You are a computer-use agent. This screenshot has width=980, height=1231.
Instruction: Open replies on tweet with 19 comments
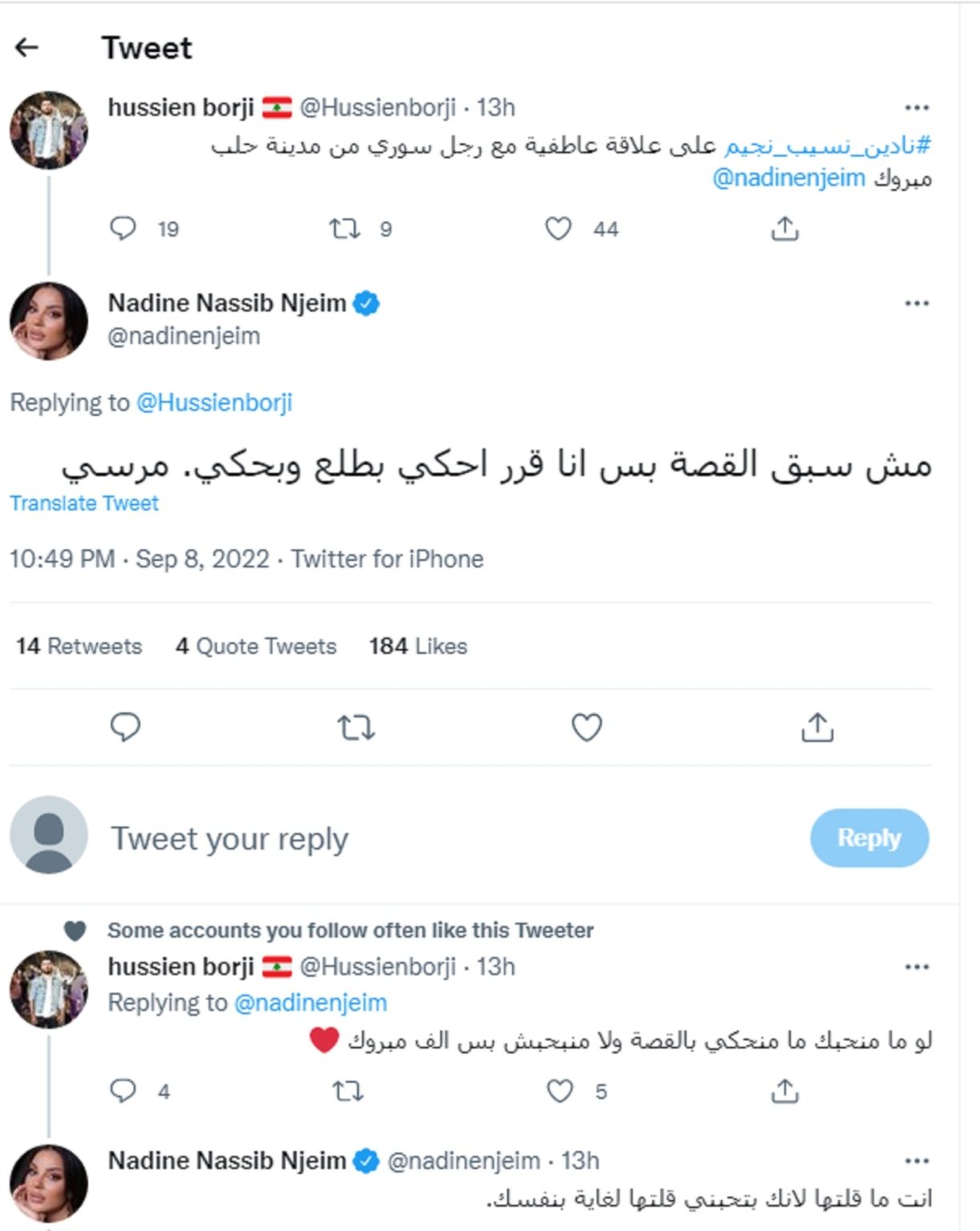point(123,229)
